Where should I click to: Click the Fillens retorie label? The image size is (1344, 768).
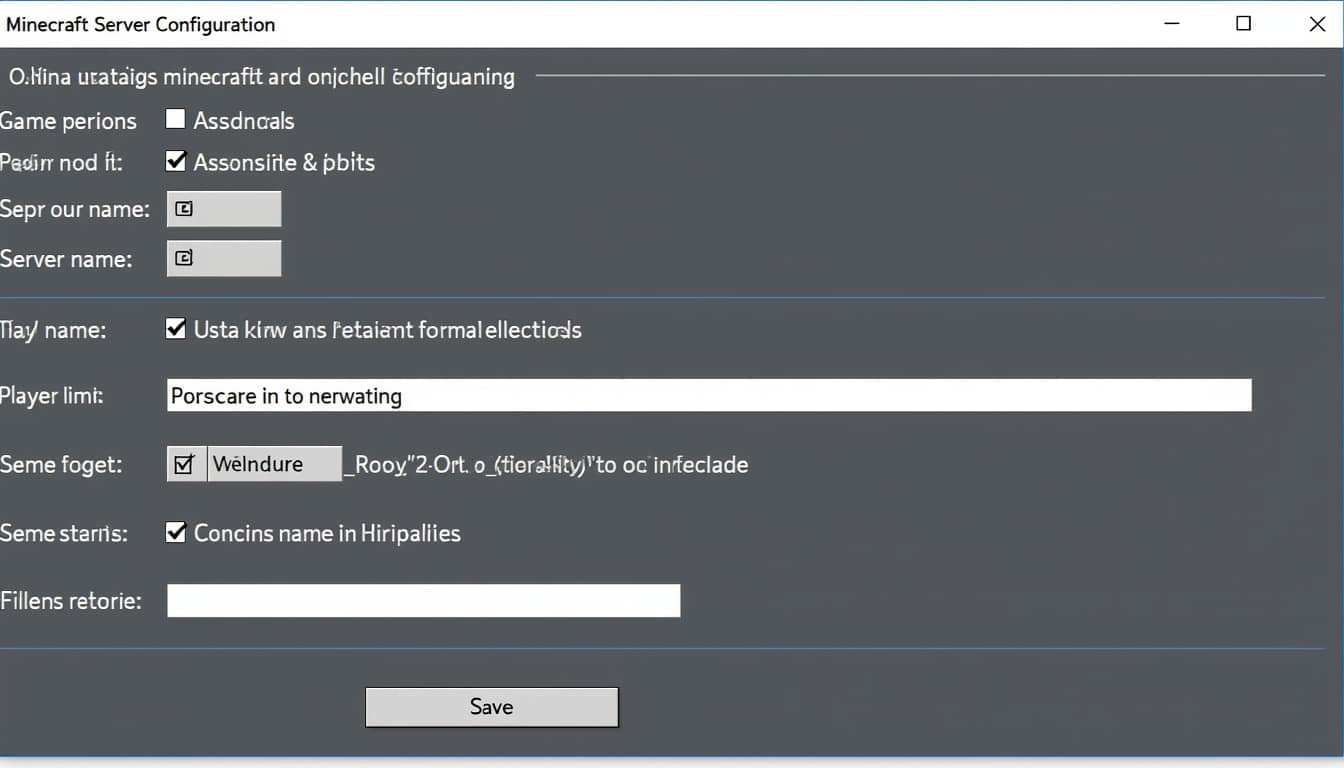71,601
